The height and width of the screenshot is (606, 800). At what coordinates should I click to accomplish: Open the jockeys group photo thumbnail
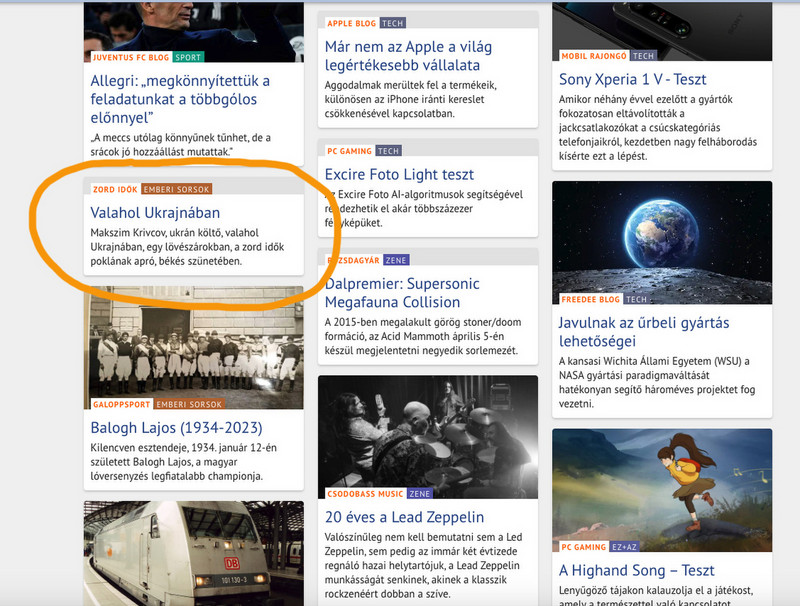(194, 347)
